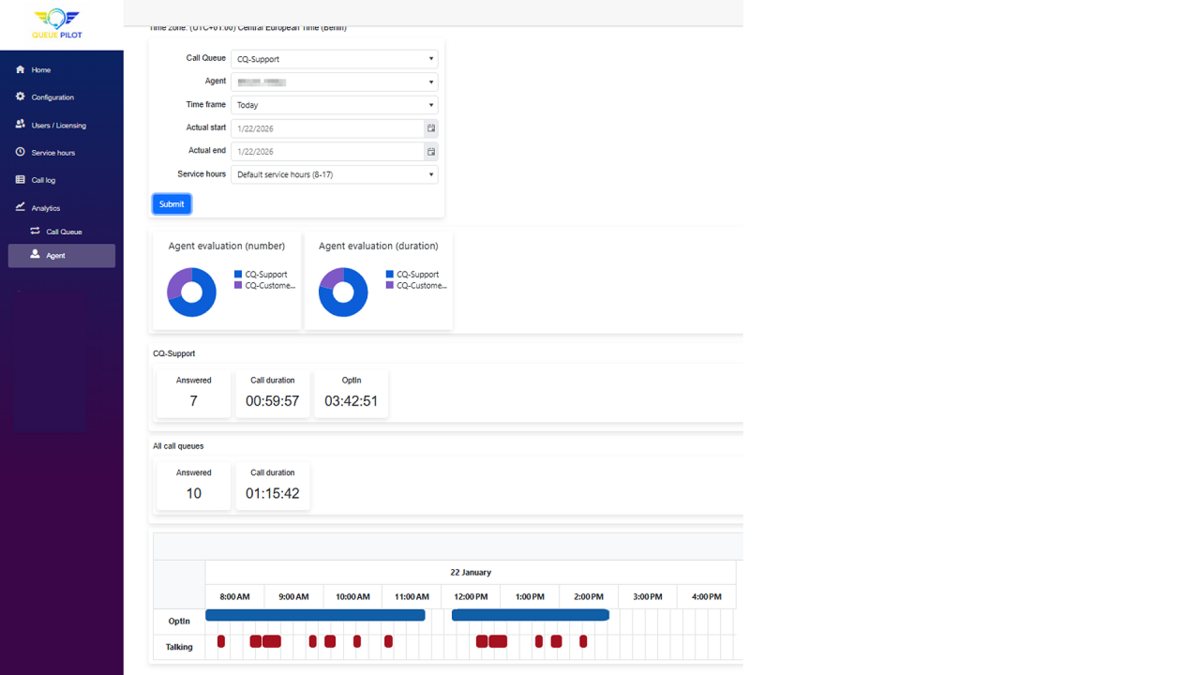
Task: Select the Analytics chart icon
Action: pyautogui.click(x=18, y=207)
